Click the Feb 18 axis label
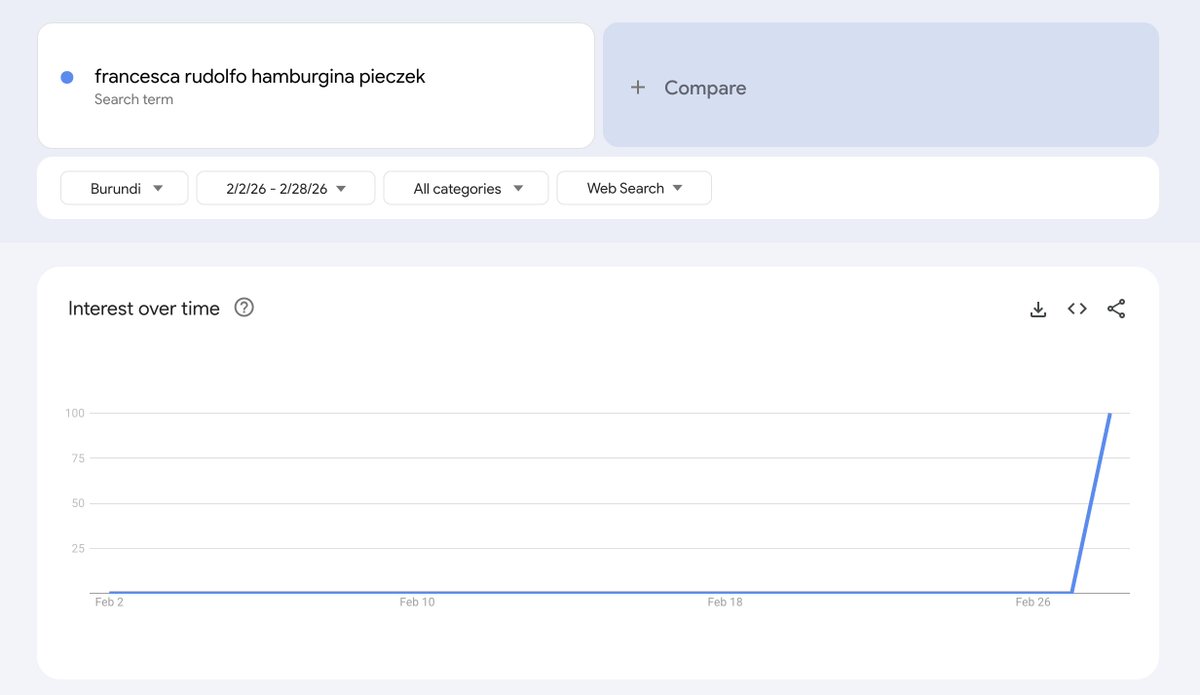The height and width of the screenshot is (695, 1200). 725,602
